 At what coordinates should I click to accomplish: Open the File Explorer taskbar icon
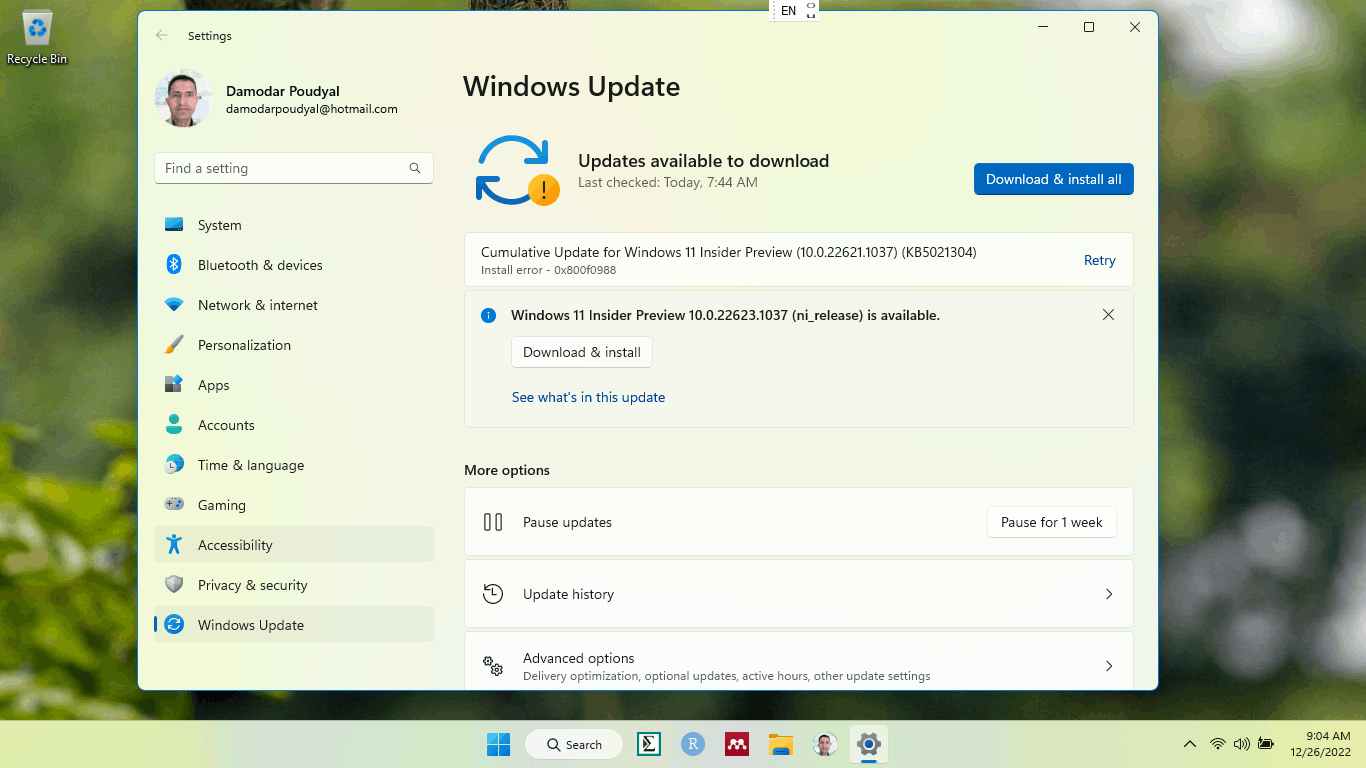point(781,744)
